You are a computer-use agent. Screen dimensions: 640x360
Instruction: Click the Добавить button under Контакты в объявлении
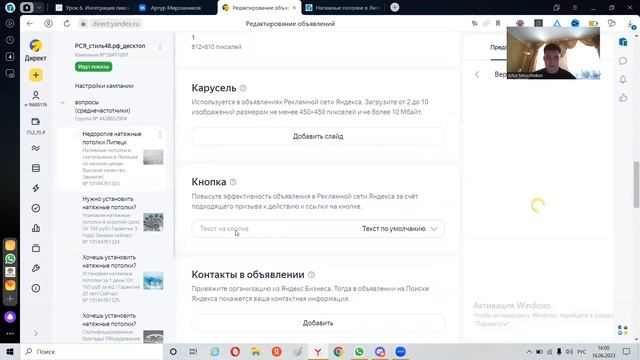(x=318, y=323)
